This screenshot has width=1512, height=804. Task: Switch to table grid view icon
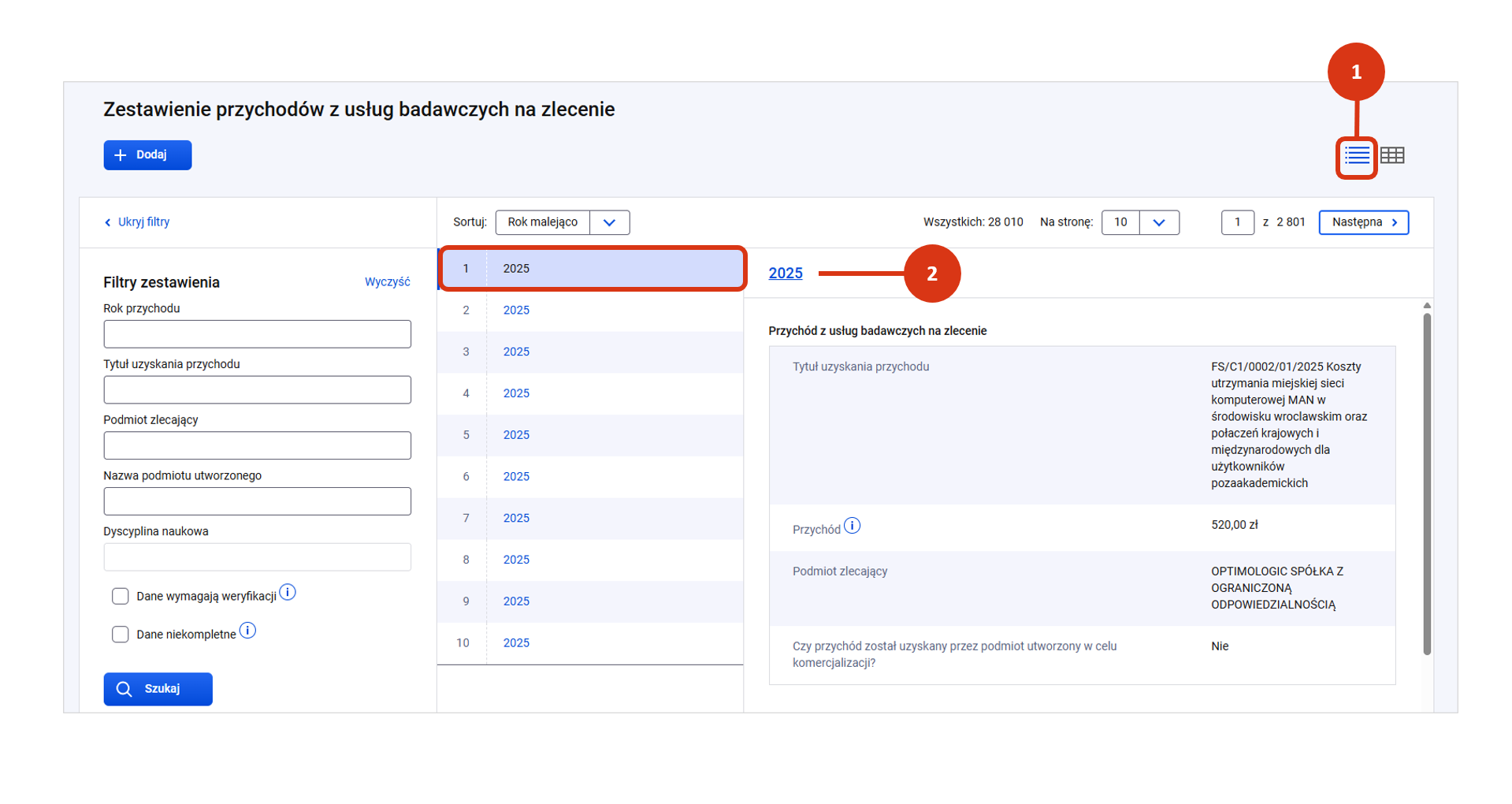click(x=1392, y=156)
